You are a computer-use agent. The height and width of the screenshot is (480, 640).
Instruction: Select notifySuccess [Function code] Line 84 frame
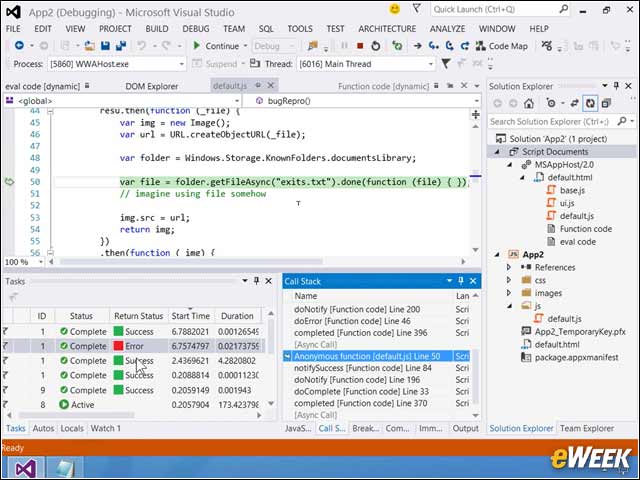(362, 368)
